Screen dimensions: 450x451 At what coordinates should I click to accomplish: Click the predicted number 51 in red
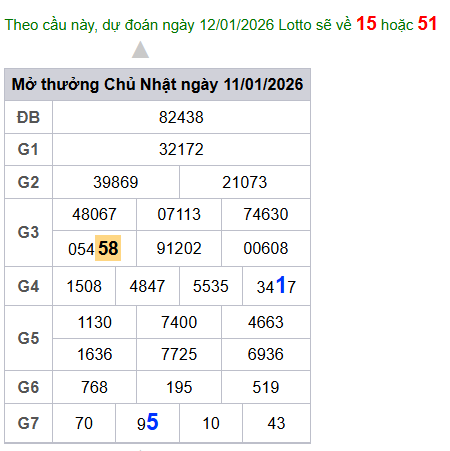[x=427, y=24]
